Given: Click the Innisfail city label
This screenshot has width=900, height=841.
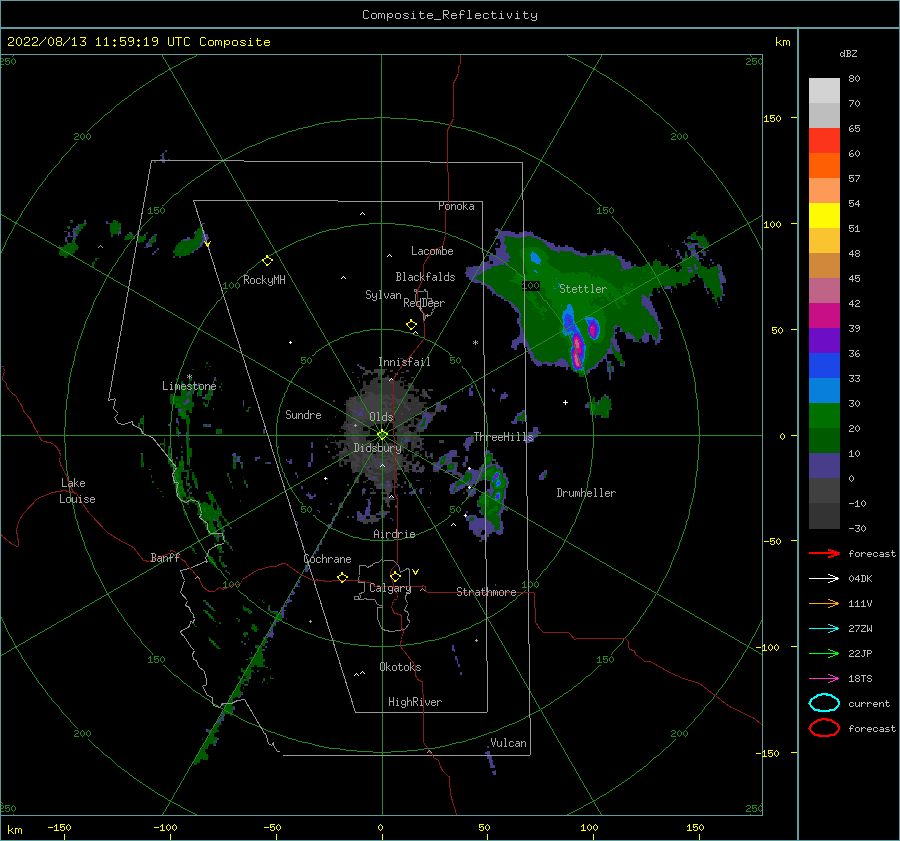Looking at the screenshot, I should 404,362.
